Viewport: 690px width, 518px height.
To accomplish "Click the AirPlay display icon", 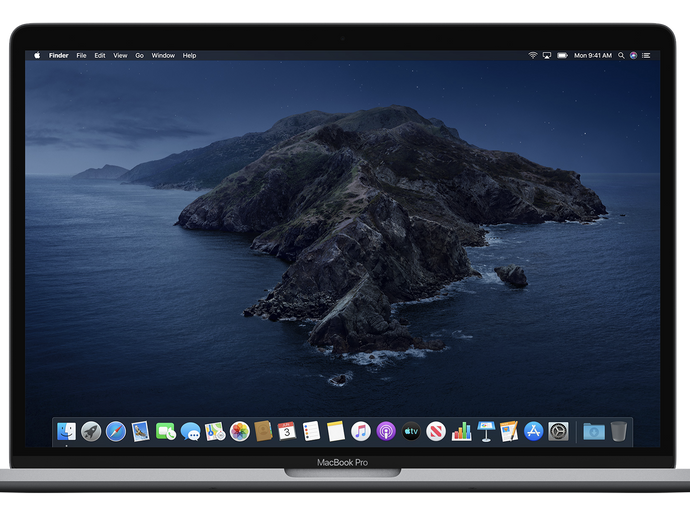I will (x=547, y=55).
